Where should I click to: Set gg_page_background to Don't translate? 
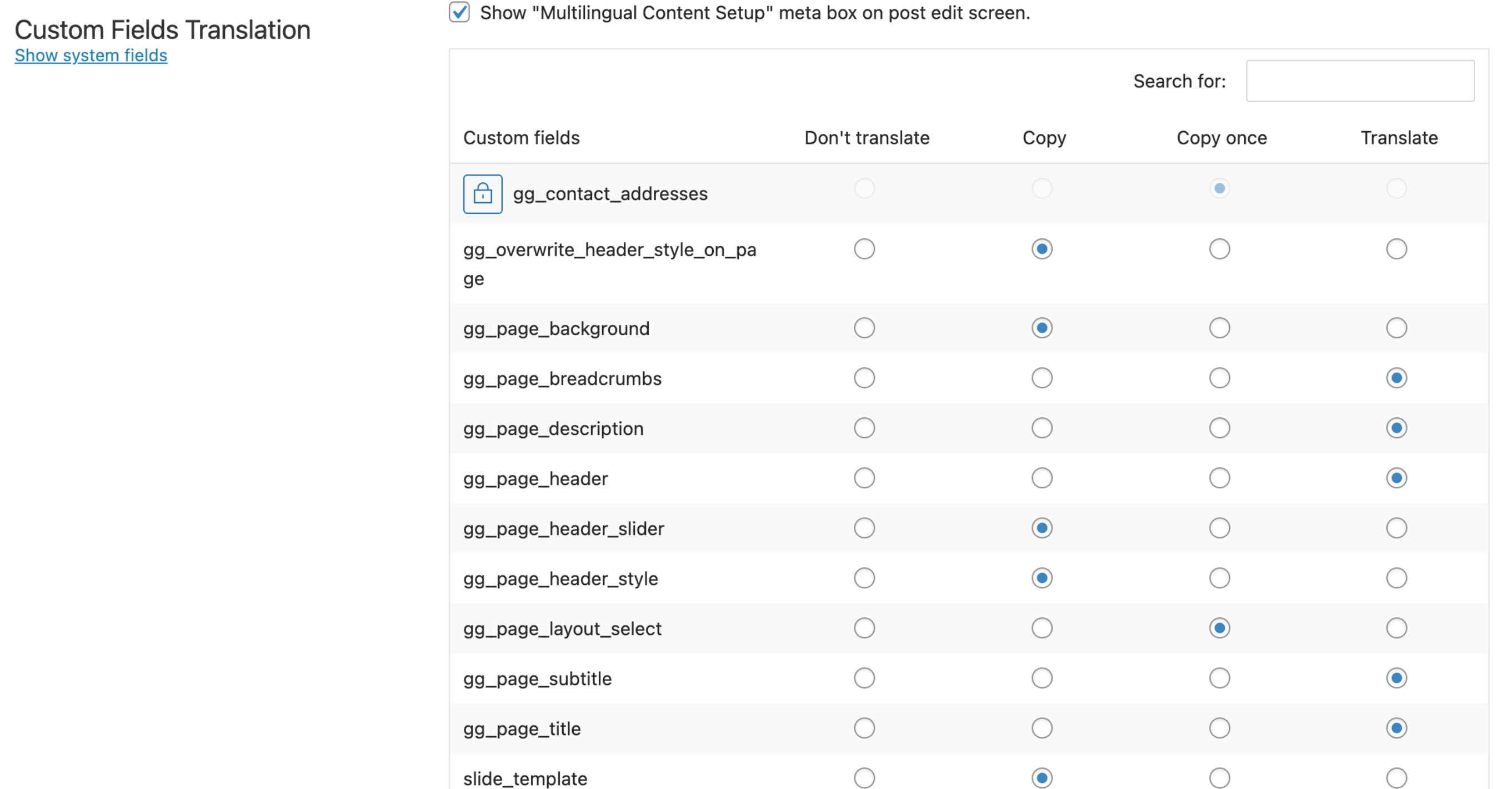(864, 328)
